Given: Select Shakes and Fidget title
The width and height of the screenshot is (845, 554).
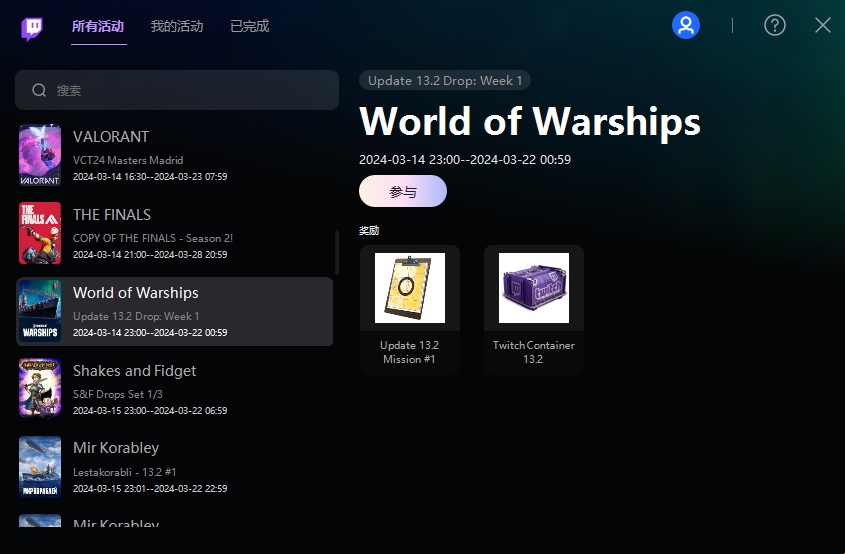Looking at the screenshot, I should pos(135,371).
